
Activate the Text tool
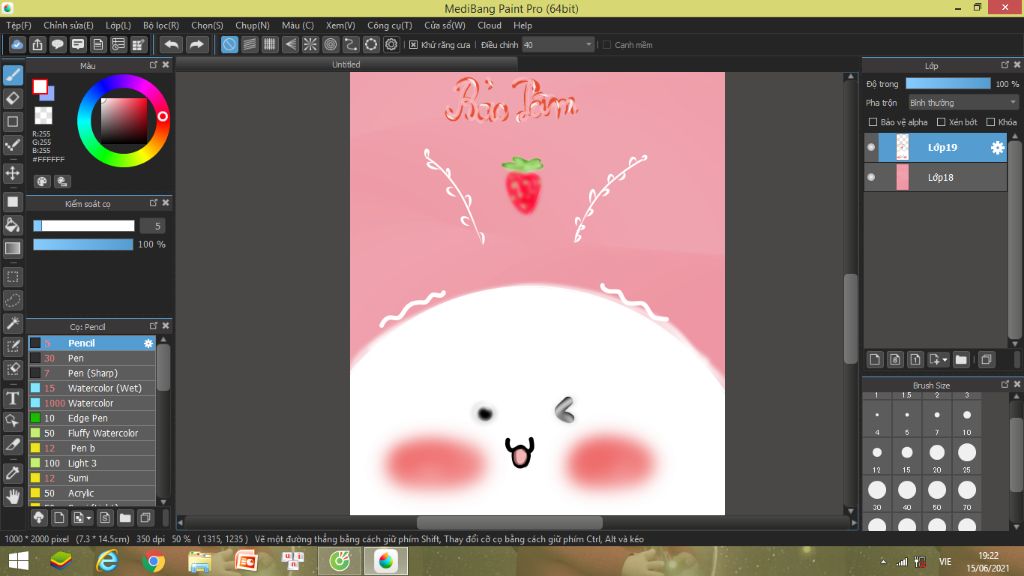click(x=13, y=398)
